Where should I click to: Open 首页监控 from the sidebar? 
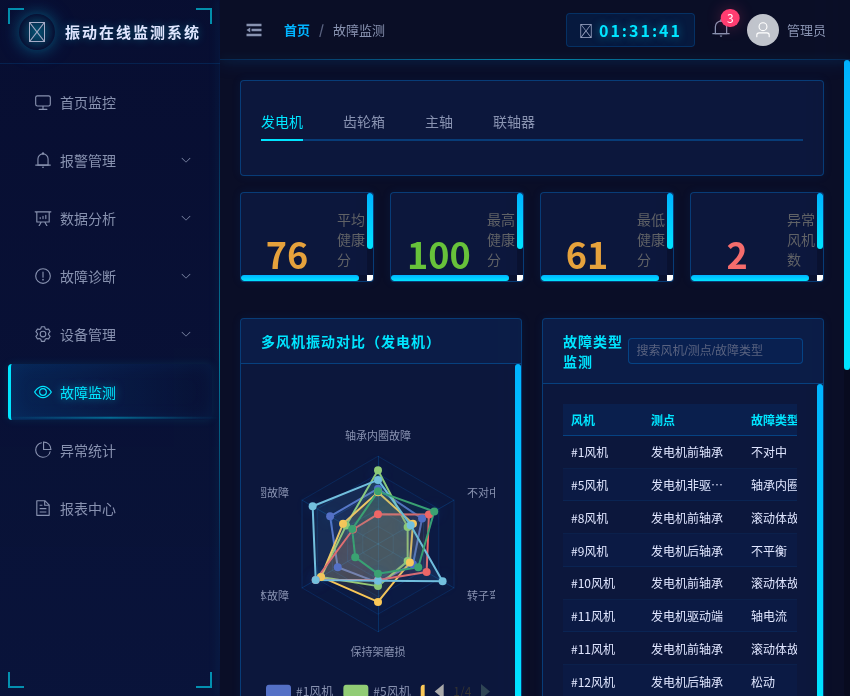[88, 103]
